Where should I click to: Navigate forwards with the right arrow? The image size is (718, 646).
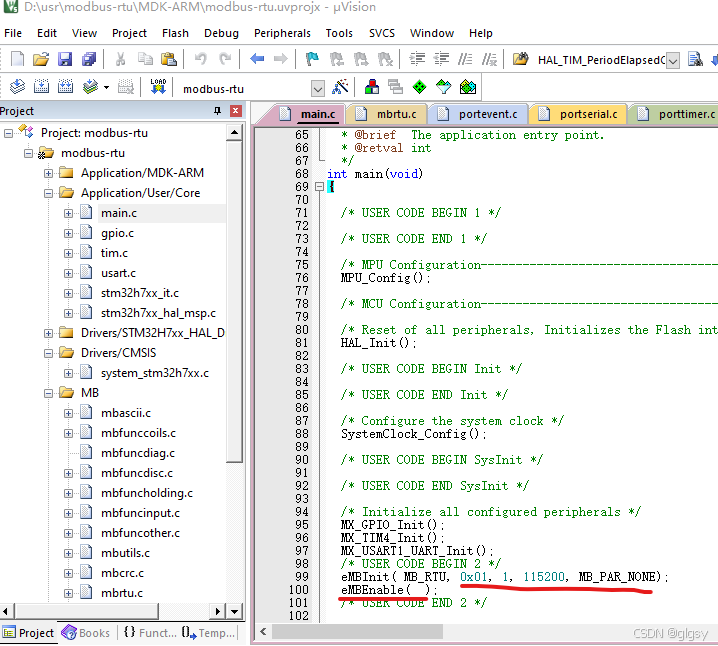280,59
